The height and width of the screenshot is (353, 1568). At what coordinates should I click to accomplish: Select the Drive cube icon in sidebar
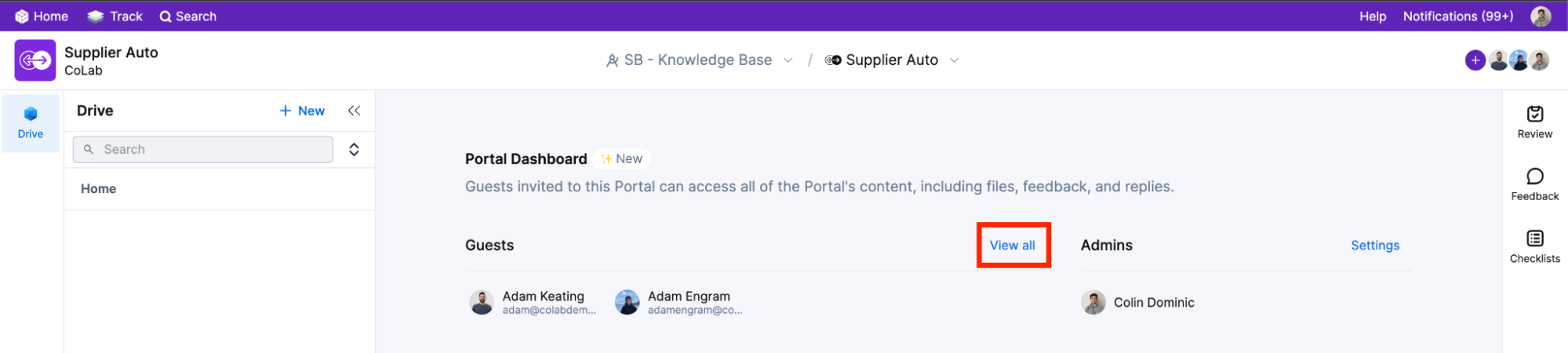pyautogui.click(x=31, y=115)
